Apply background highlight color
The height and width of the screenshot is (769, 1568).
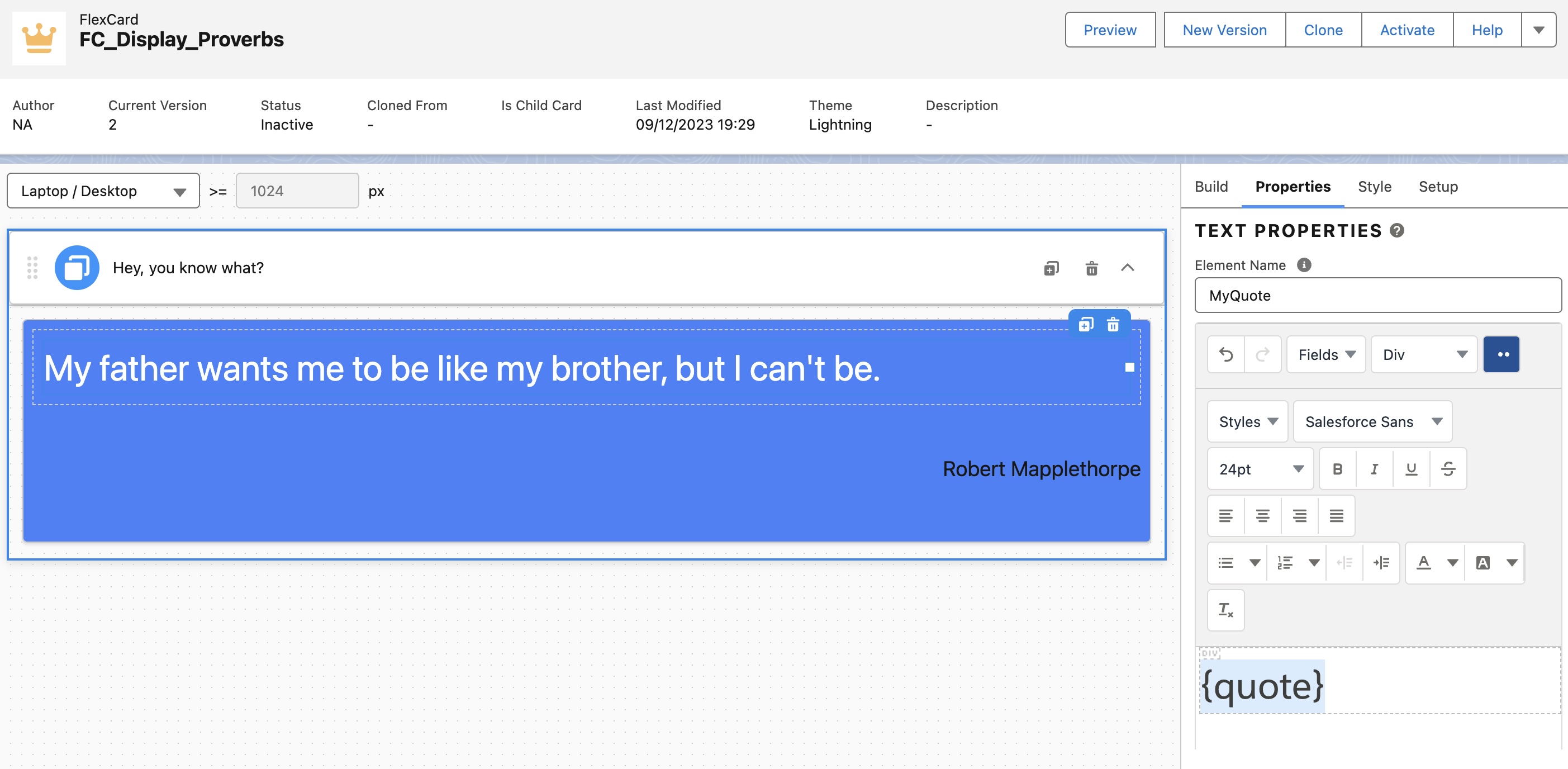(x=1483, y=563)
